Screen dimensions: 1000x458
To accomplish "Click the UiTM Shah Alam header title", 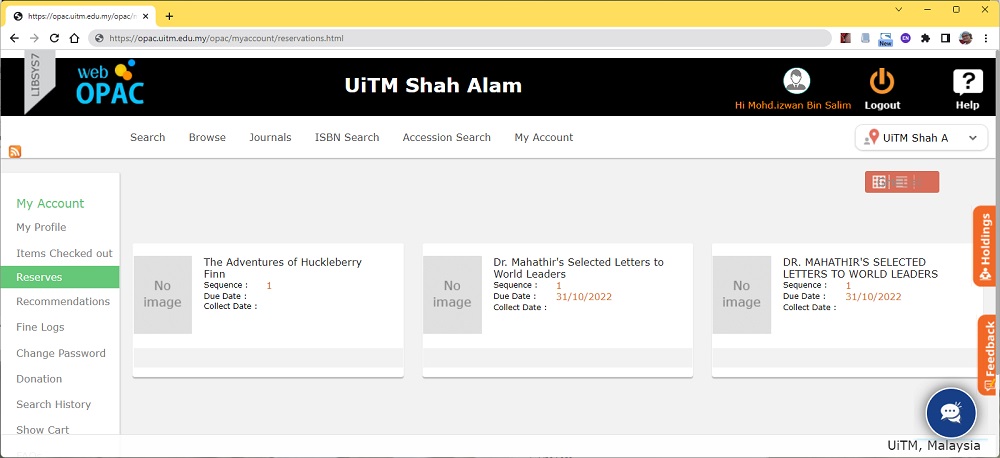I will (433, 85).
